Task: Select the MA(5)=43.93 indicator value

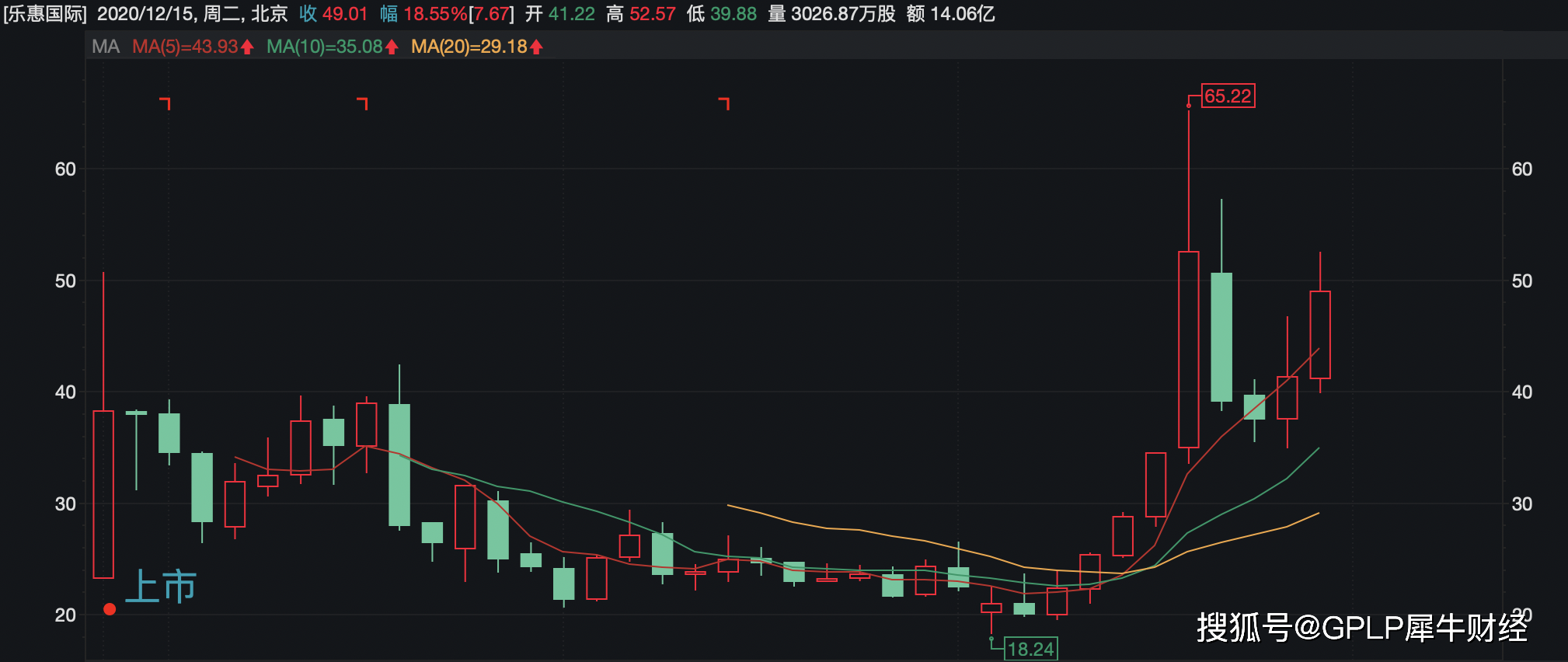Action: point(185,47)
